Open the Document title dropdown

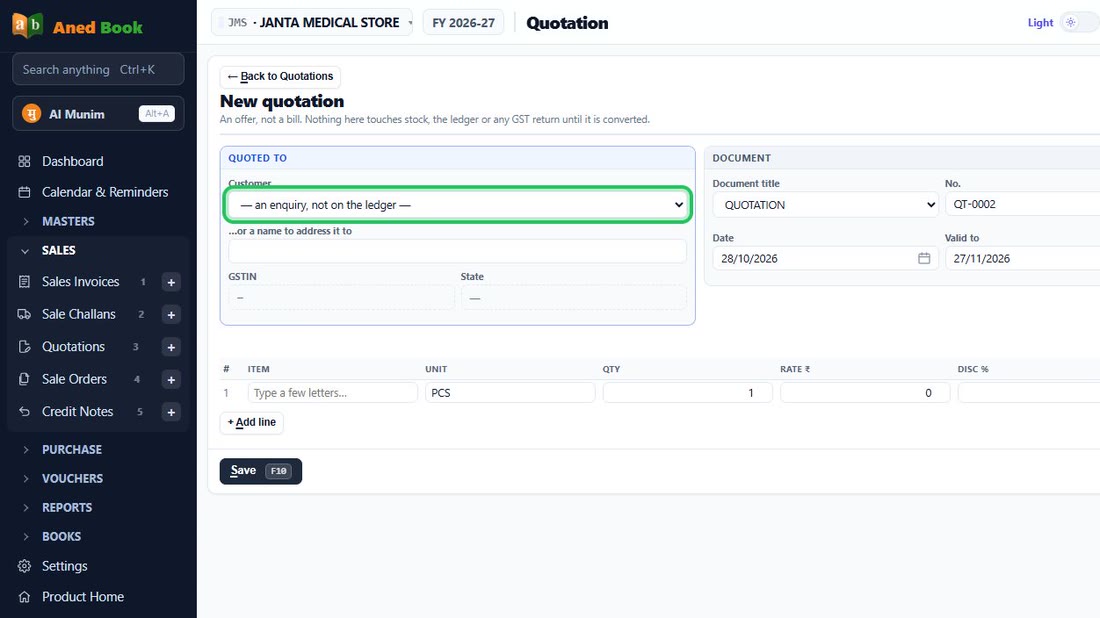tap(825, 205)
